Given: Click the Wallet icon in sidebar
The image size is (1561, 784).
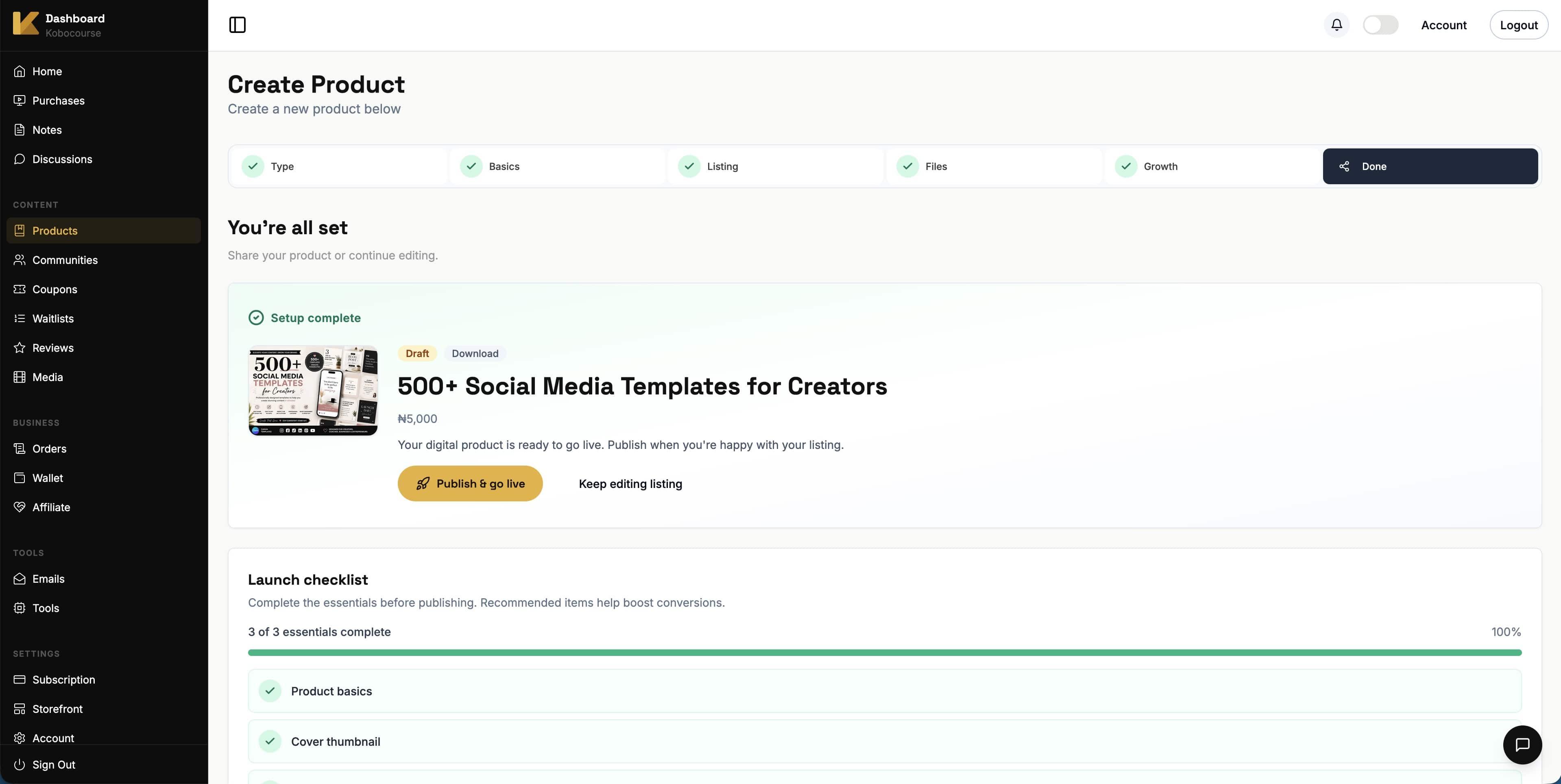Looking at the screenshot, I should 20,478.
